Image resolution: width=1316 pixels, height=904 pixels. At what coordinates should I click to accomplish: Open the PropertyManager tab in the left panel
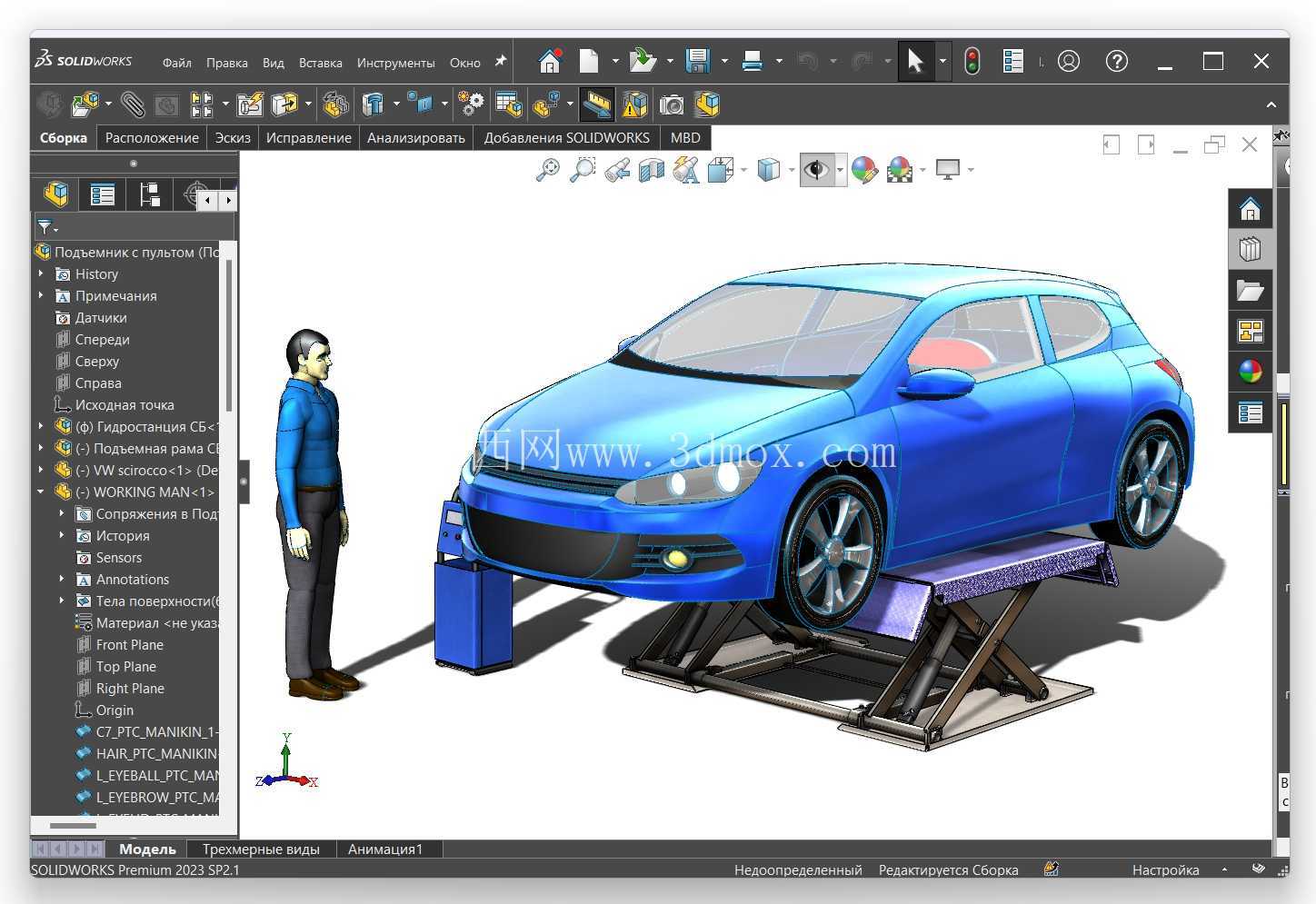[x=103, y=194]
